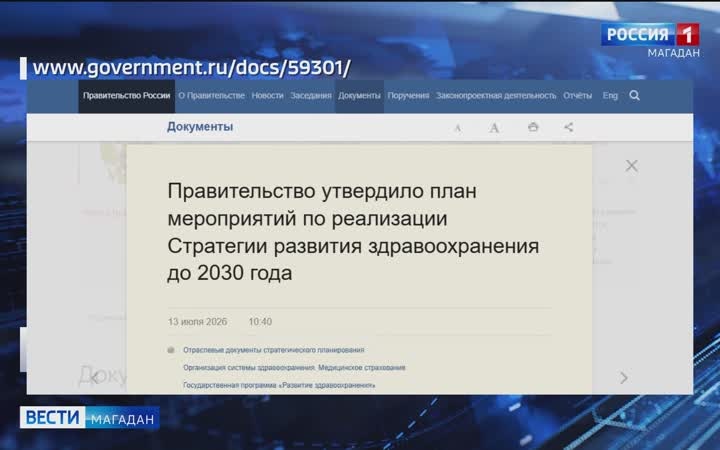Open Государственная программа «Развитие здравоохранения» link
720x450 pixels.
click(x=279, y=385)
